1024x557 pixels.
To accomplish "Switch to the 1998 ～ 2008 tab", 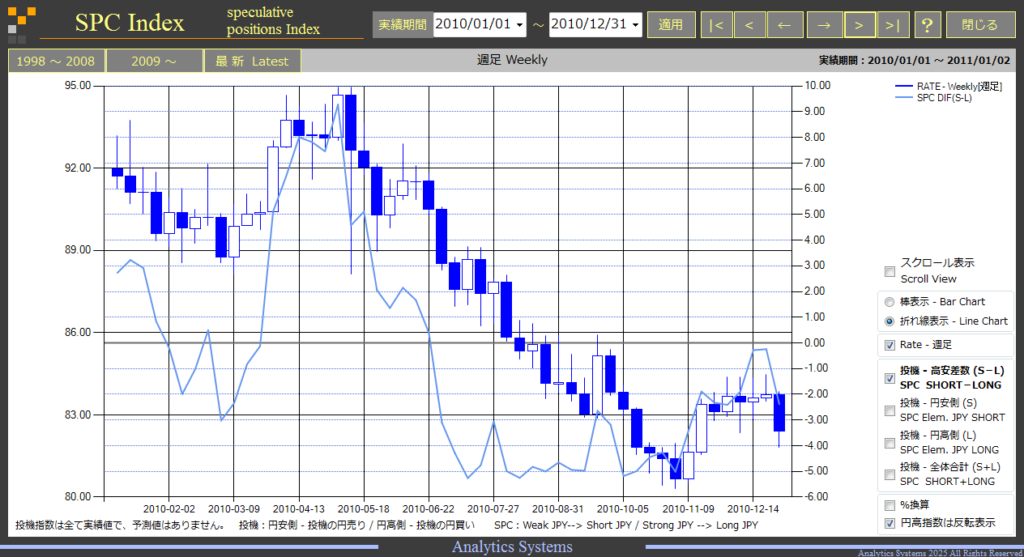I will click(56, 61).
